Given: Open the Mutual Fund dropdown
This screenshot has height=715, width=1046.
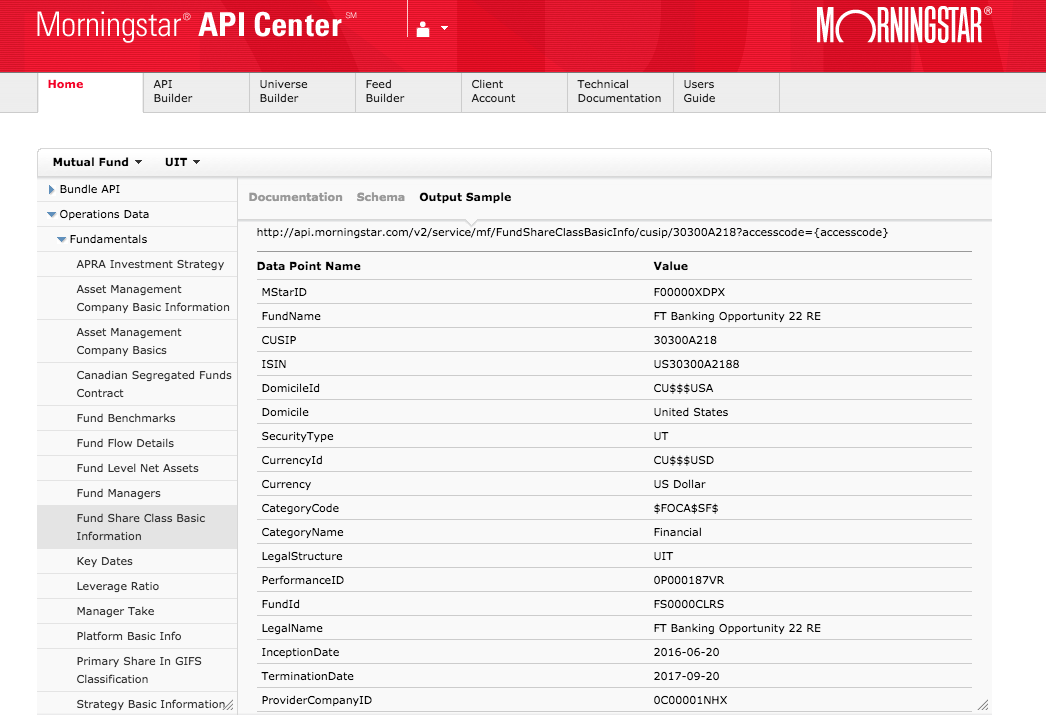Looking at the screenshot, I should point(97,162).
